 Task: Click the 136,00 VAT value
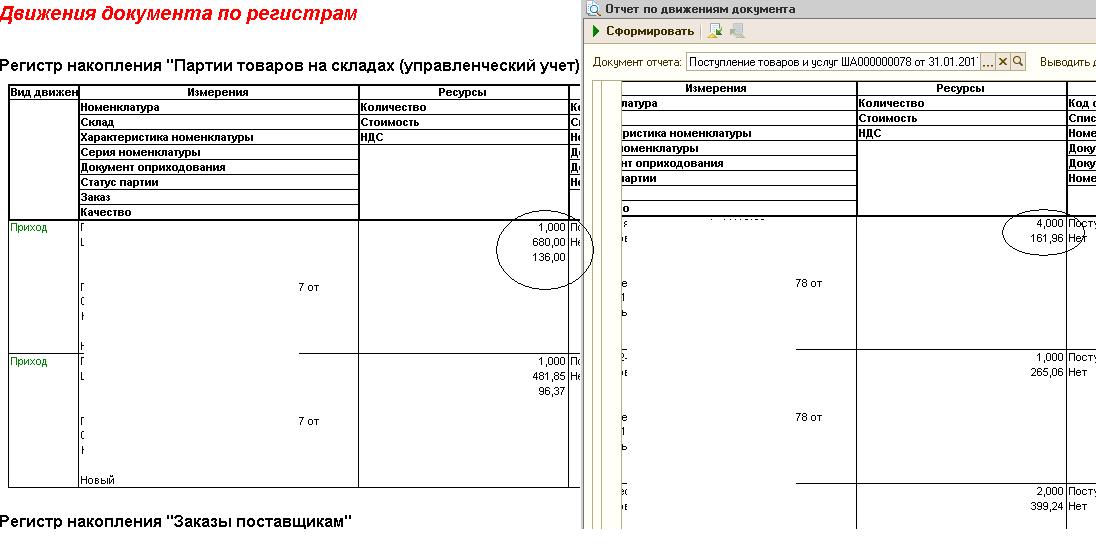click(549, 257)
